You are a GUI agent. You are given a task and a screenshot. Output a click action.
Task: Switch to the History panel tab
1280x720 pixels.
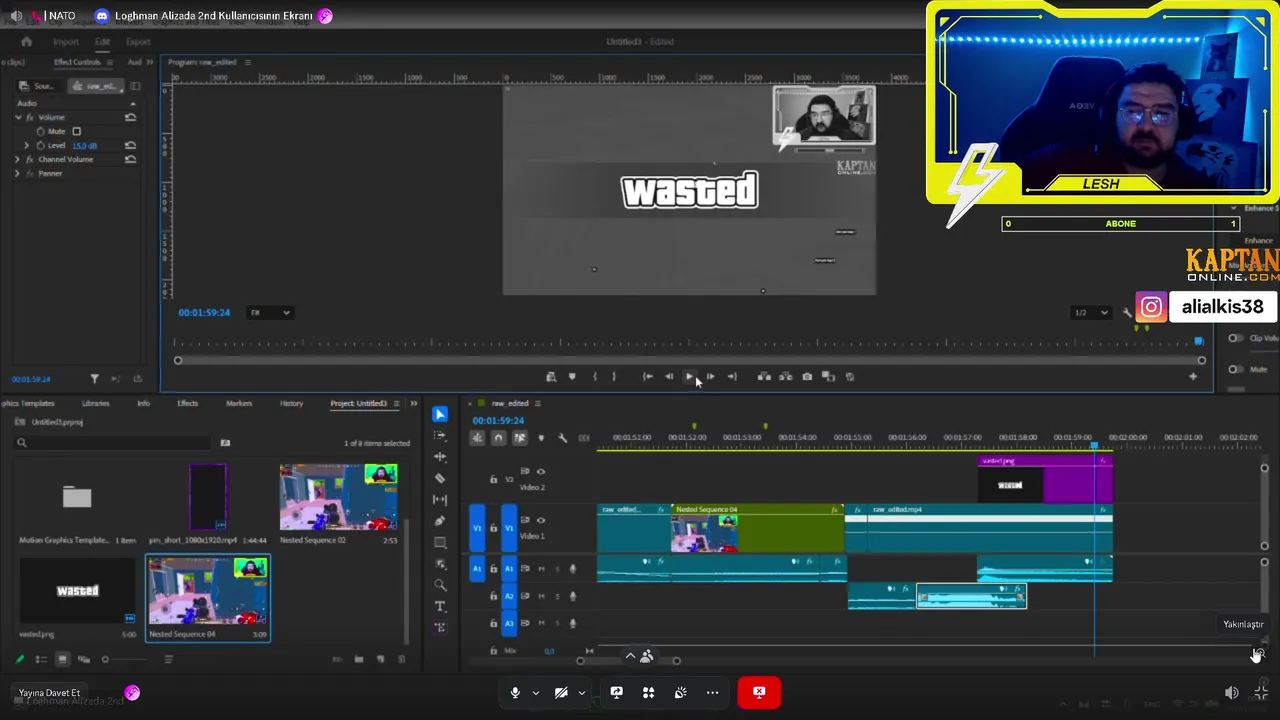[291, 403]
